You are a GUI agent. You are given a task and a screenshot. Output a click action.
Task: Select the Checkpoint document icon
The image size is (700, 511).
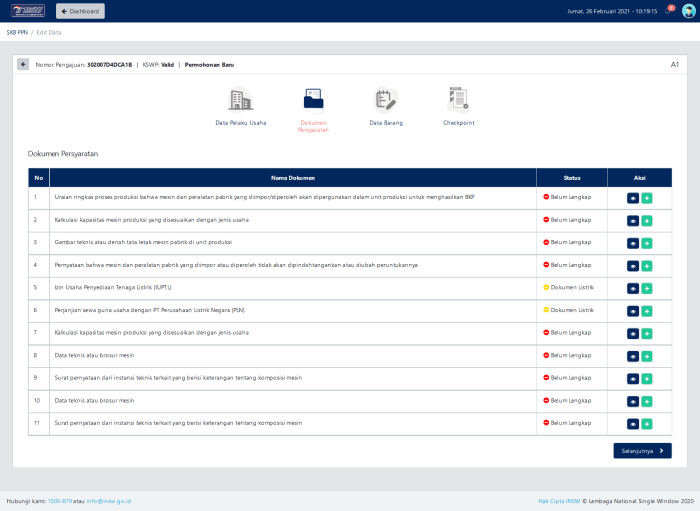coord(458,100)
